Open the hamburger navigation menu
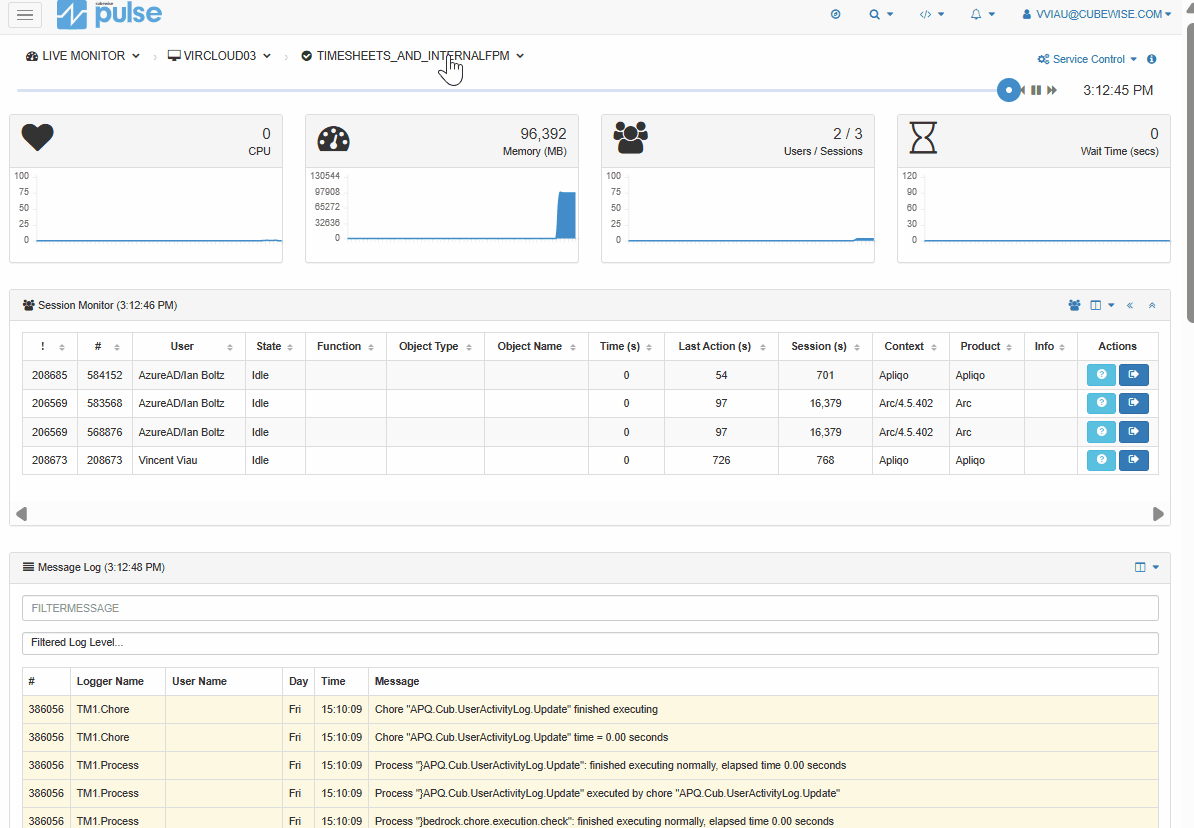Screen dimensions: 1194x828 [x=25, y=14]
